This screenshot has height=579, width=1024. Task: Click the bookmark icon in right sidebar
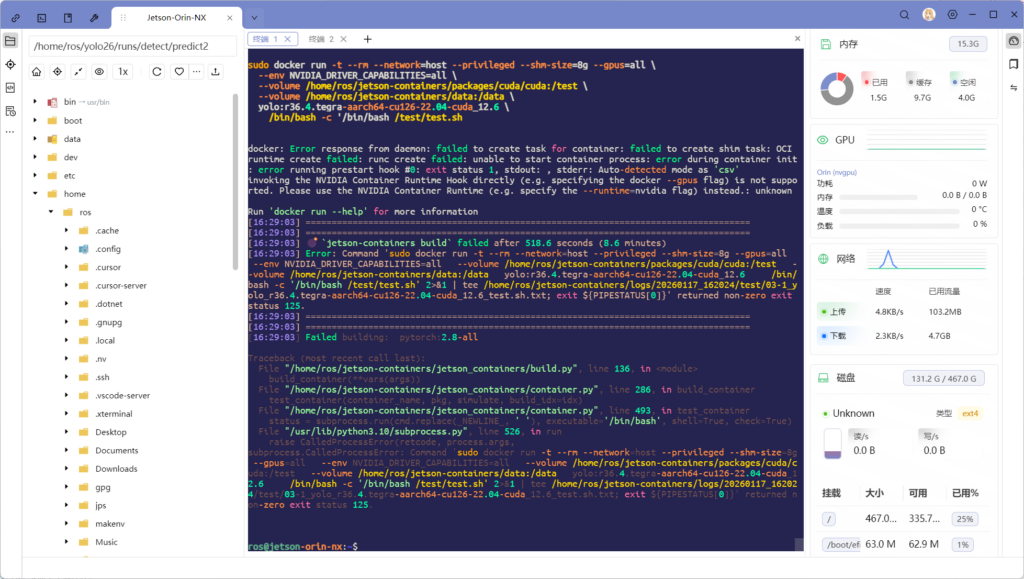1013,65
